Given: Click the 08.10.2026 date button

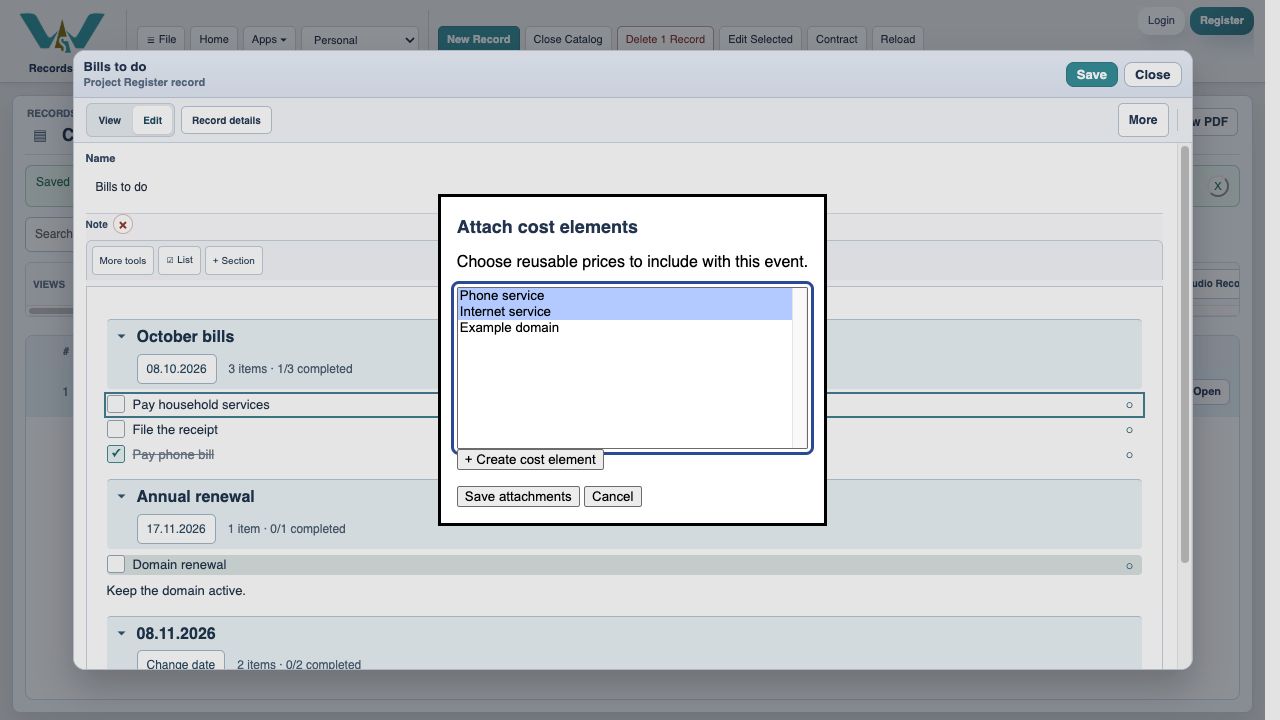Looking at the screenshot, I should (x=177, y=369).
